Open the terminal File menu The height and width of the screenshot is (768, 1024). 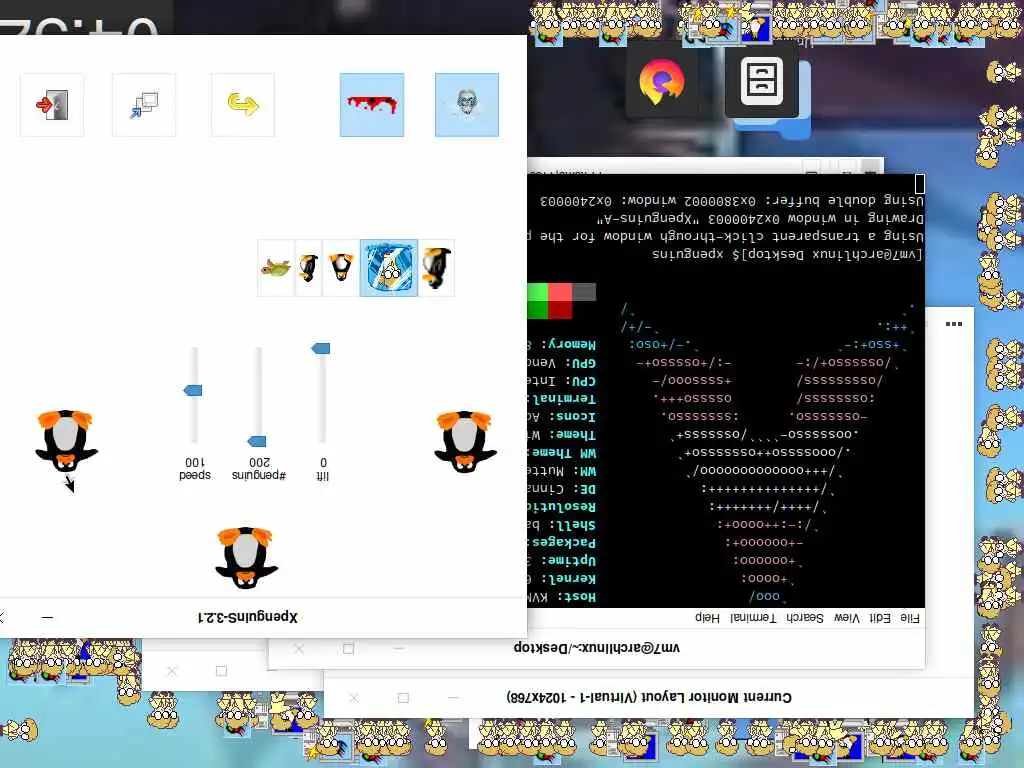(910, 617)
